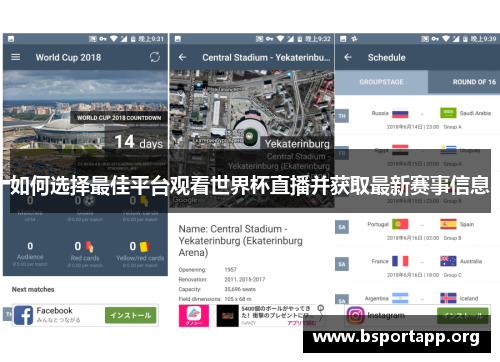
Task: Go back from Central Stadium screen
Action: 182,57
